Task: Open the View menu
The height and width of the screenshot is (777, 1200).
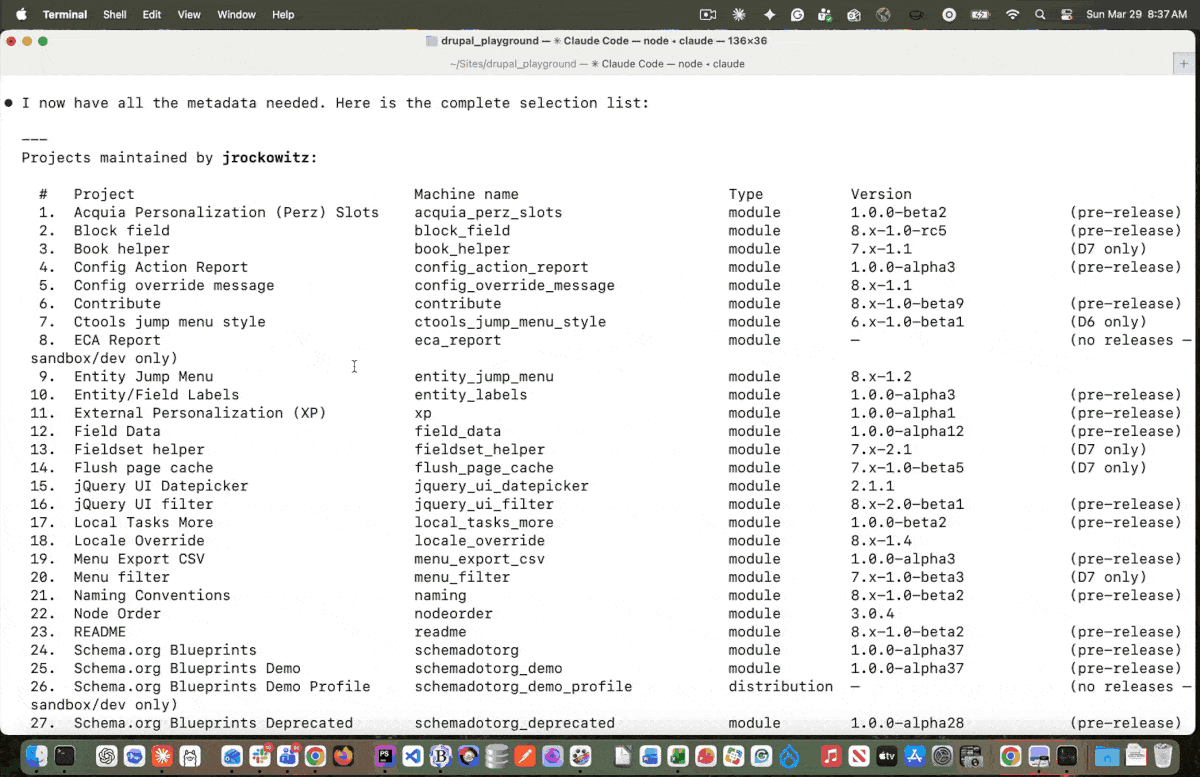Action: coord(189,14)
